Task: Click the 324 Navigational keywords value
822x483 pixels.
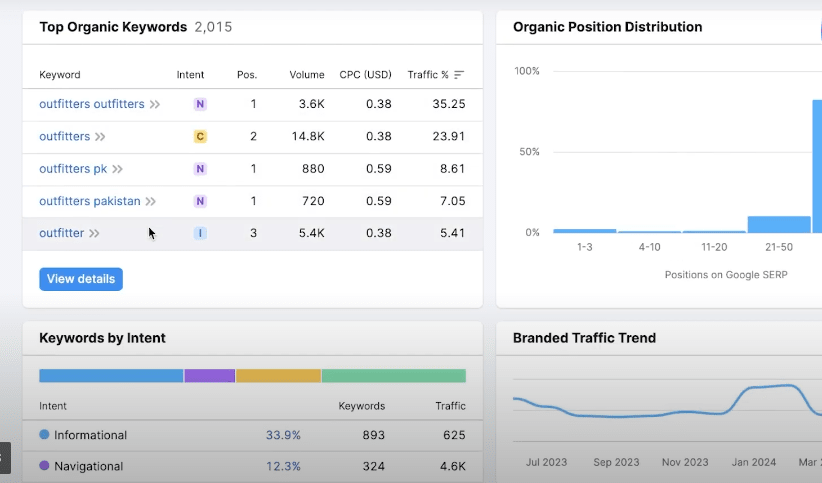Action: click(x=374, y=466)
